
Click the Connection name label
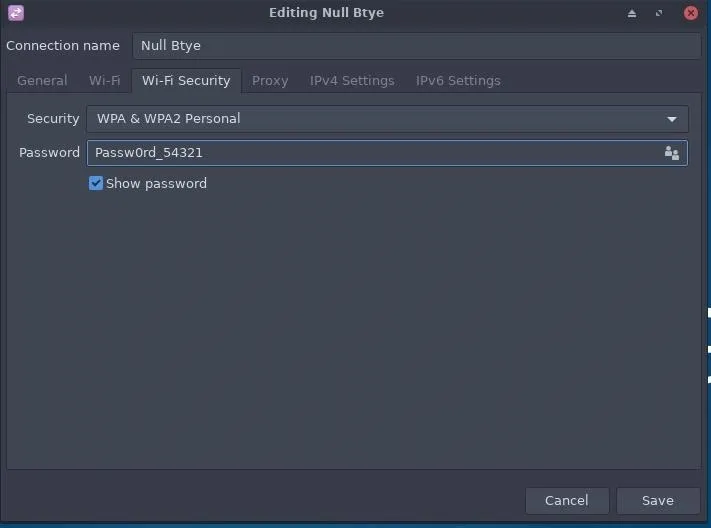tap(63, 45)
